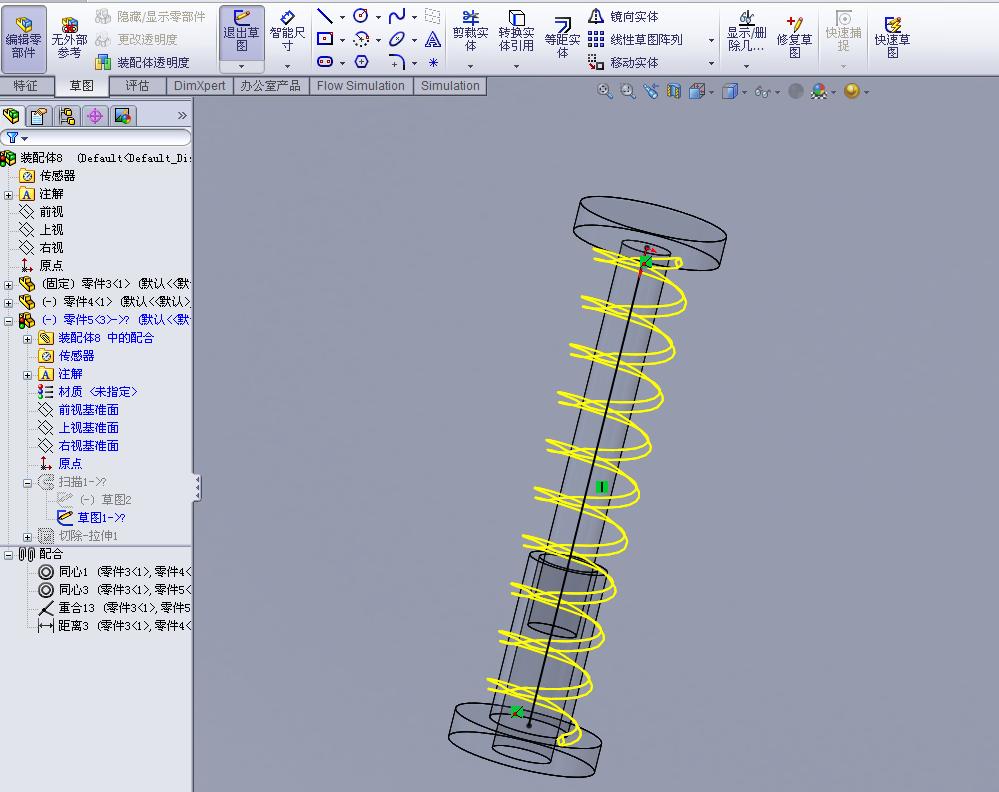This screenshot has width=999, height=792.
Task: Click the tree filter input field
Action: coord(96,138)
